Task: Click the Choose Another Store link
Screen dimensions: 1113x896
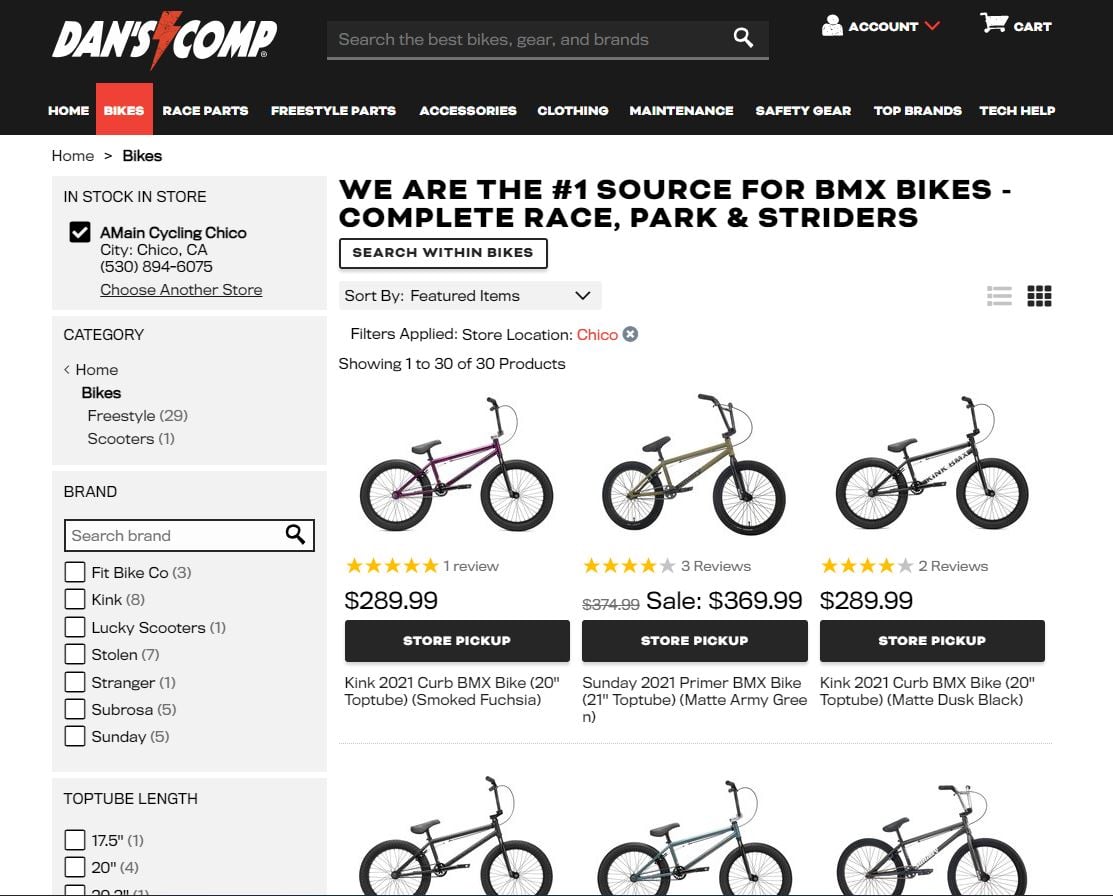Action: pyautogui.click(x=181, y=289)
